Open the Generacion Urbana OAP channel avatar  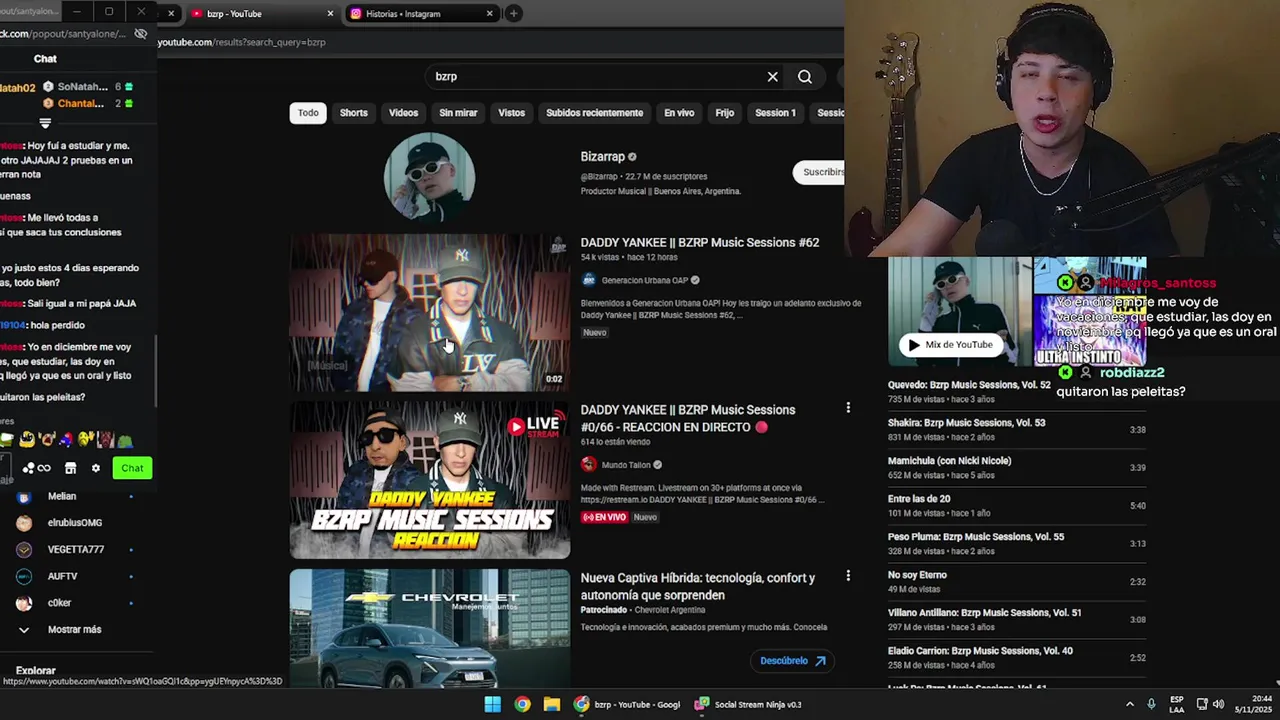[x=589, y=280]
